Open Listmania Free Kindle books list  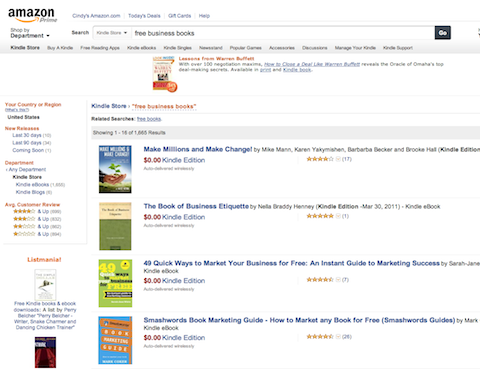point(45,315)
